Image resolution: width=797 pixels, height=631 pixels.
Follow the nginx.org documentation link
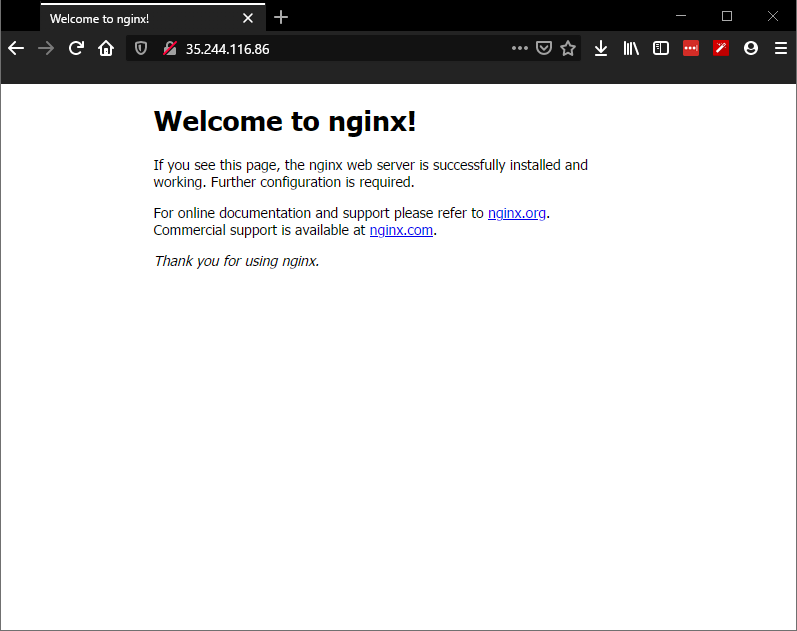tap(516, 213)
